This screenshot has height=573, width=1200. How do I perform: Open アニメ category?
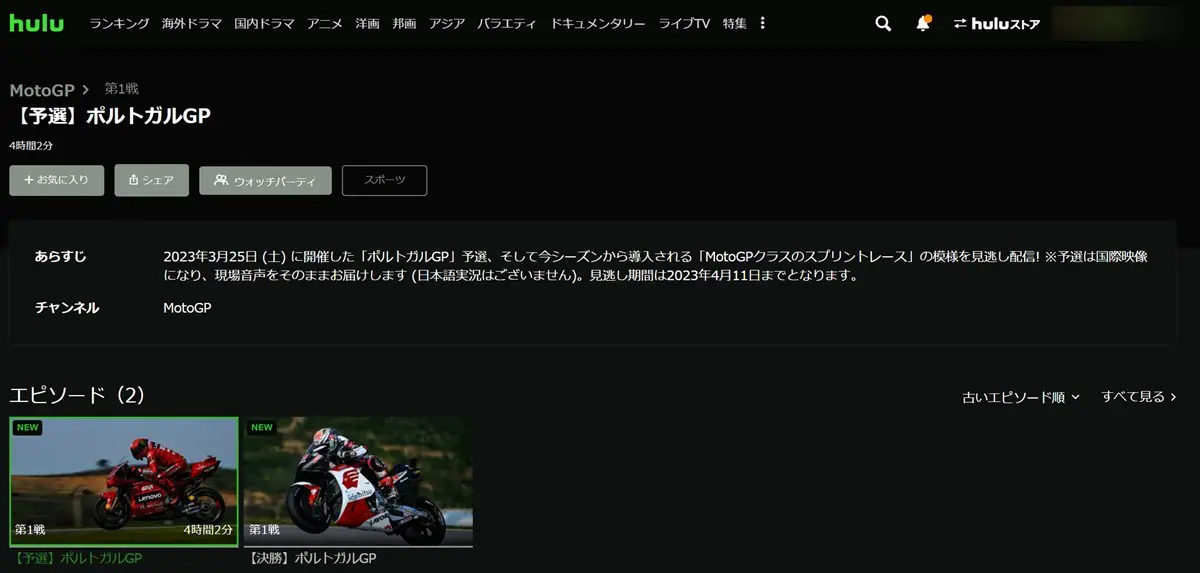coord(325,23)
